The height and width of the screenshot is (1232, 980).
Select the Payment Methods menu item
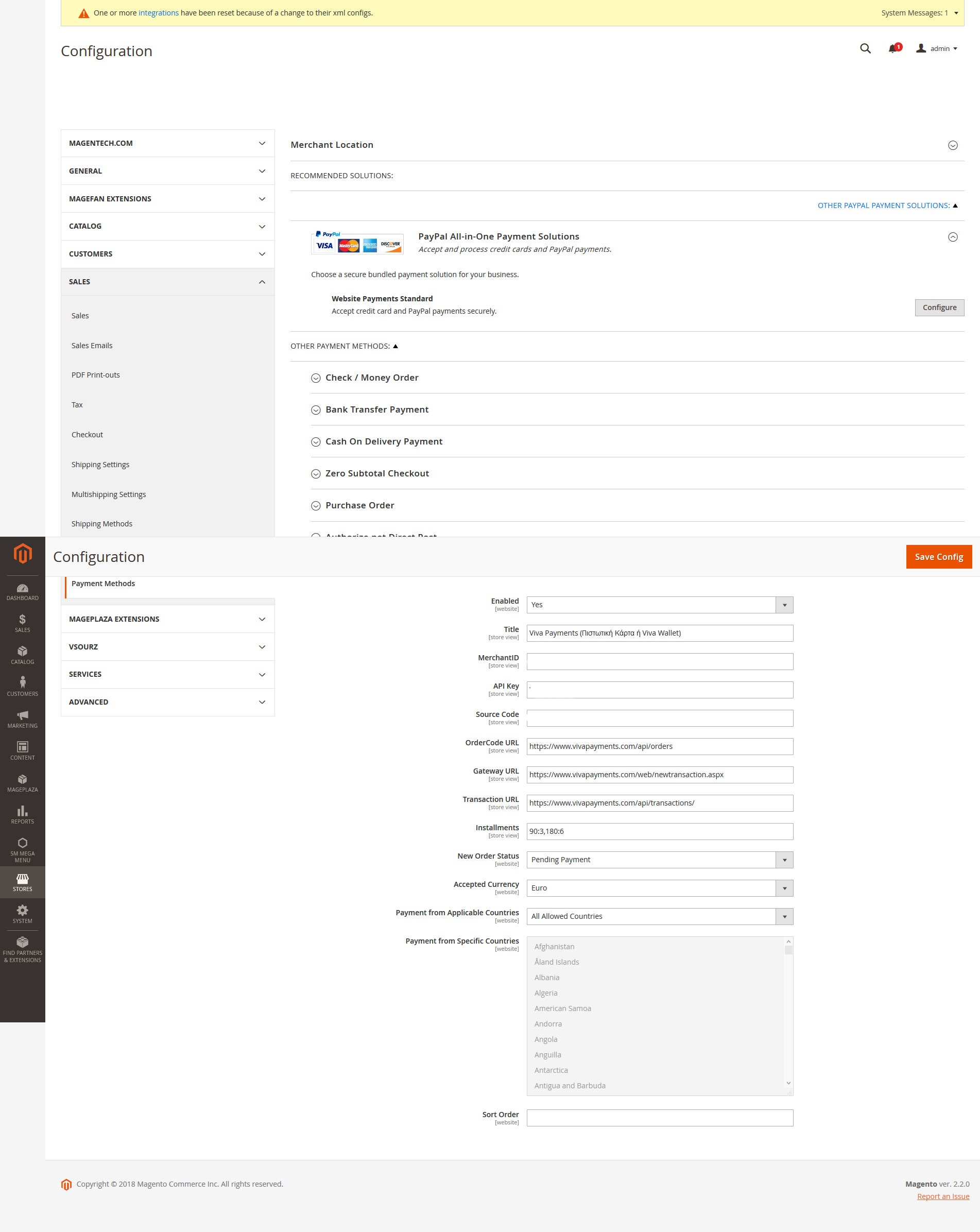coord(104,584)
